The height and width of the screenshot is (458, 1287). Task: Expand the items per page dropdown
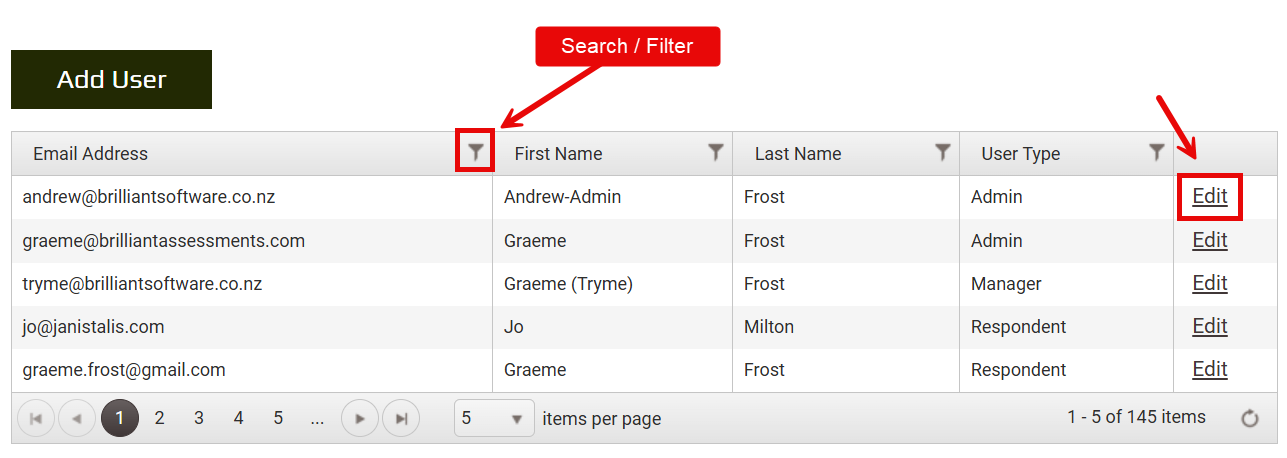tap(516, 419)
